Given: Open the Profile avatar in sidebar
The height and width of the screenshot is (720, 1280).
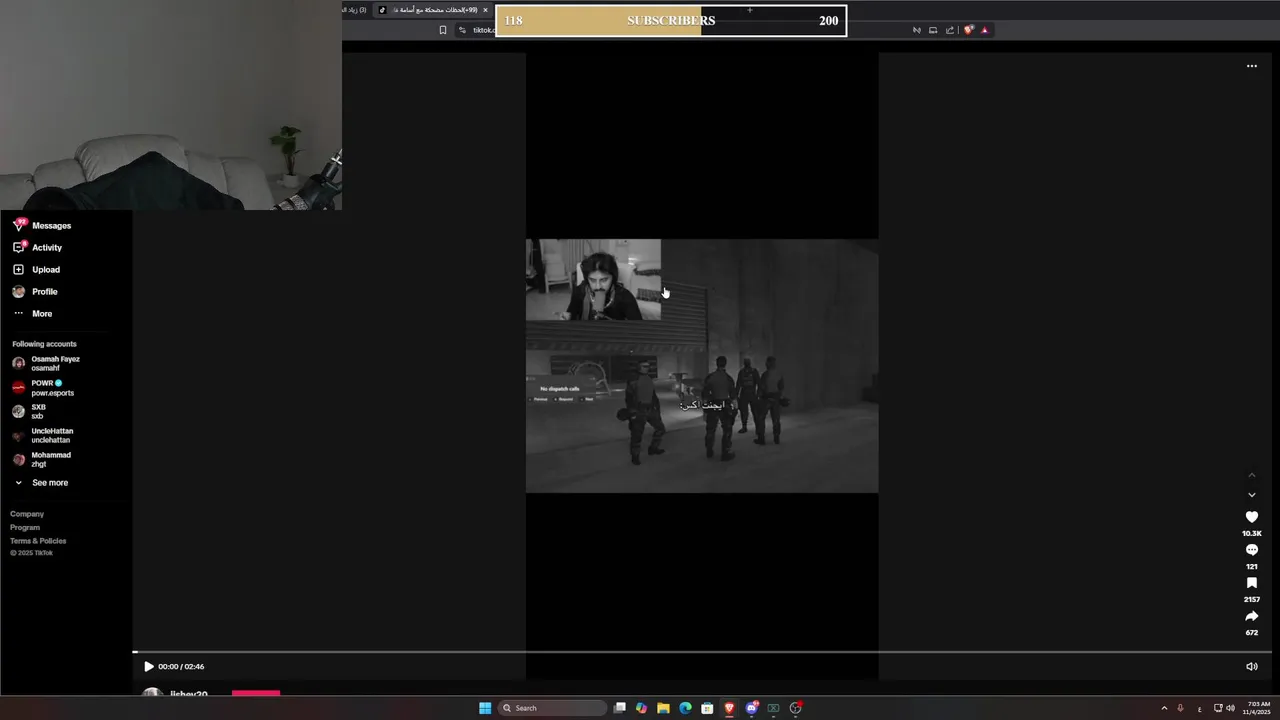Looking at the screenshot, I should 18,291.
